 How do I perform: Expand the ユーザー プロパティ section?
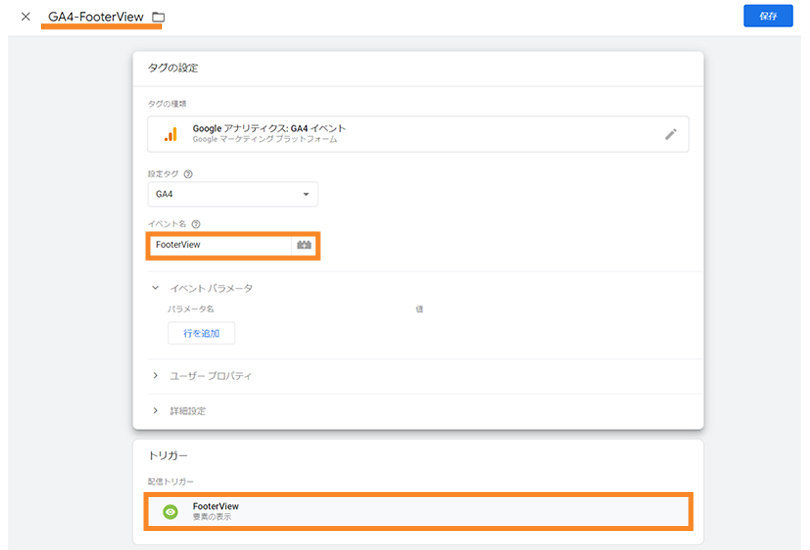156,376
